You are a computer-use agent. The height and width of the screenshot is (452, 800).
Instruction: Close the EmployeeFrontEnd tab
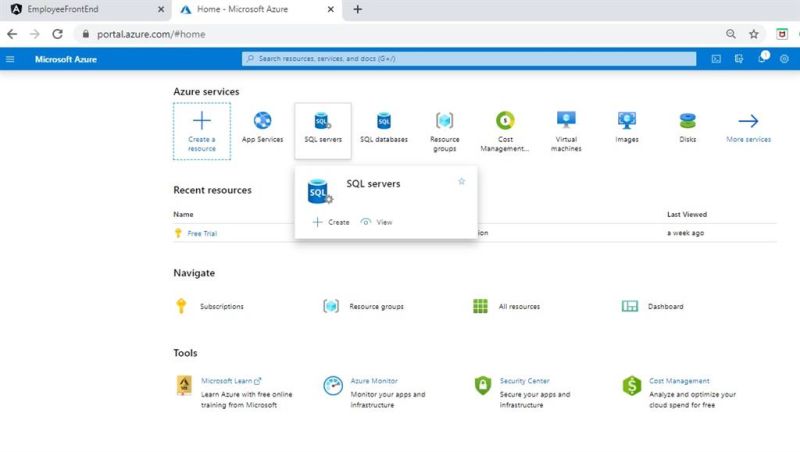point(161,9)
